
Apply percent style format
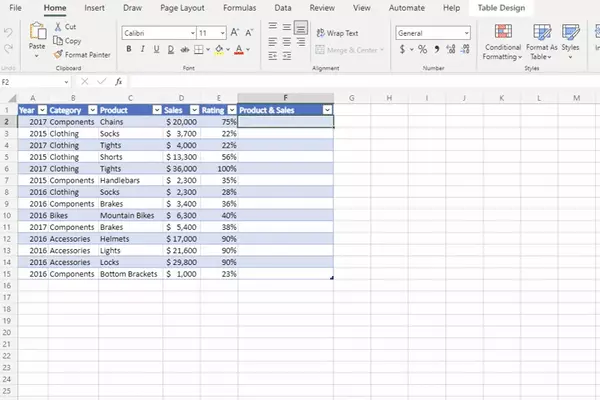[422, 49]
